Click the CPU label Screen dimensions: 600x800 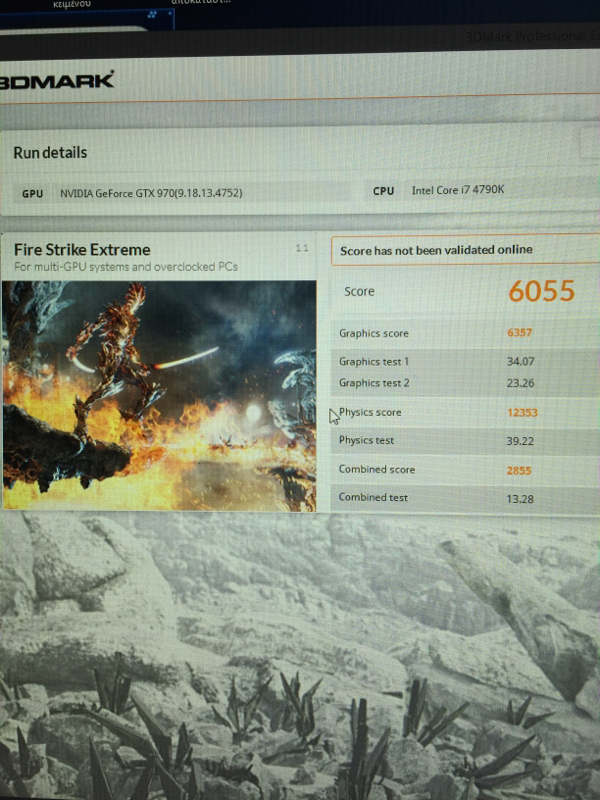click(383, 191)
